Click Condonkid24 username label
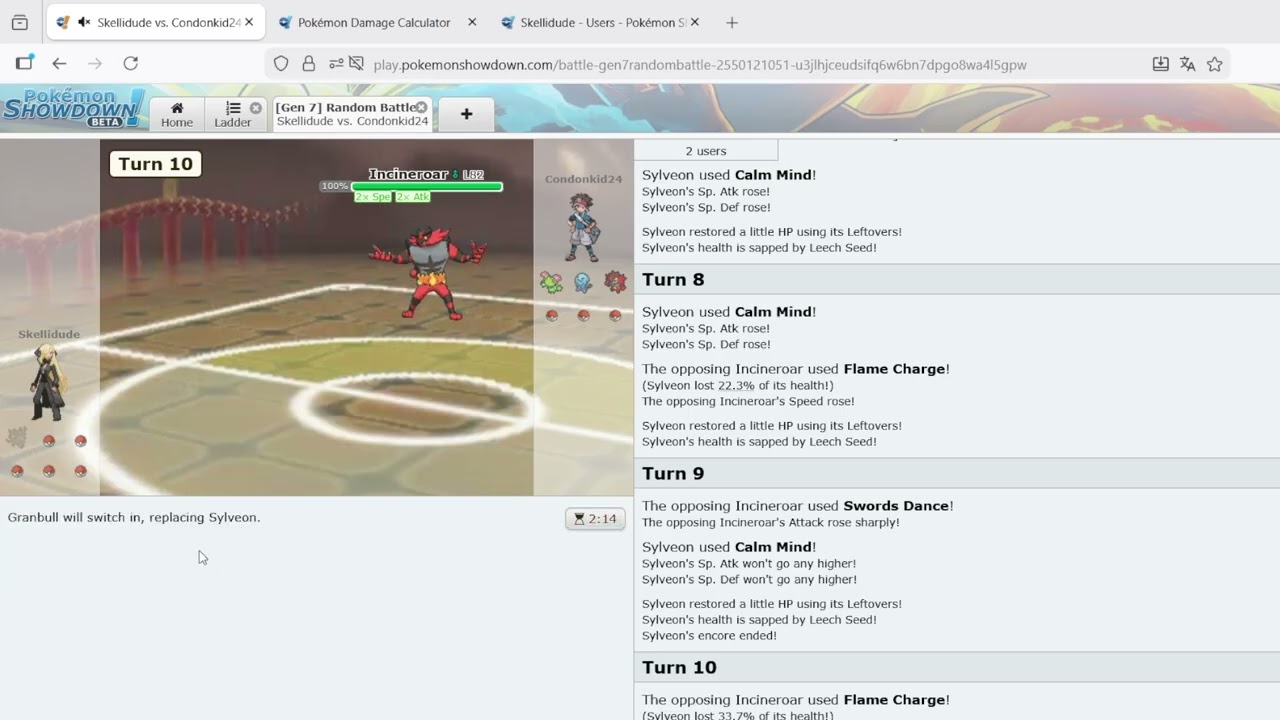 [583, 179]
